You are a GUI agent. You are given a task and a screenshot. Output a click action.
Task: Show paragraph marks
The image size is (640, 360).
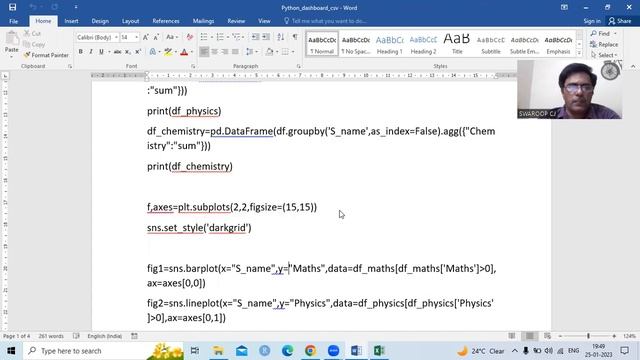click(x=295, y=37)
